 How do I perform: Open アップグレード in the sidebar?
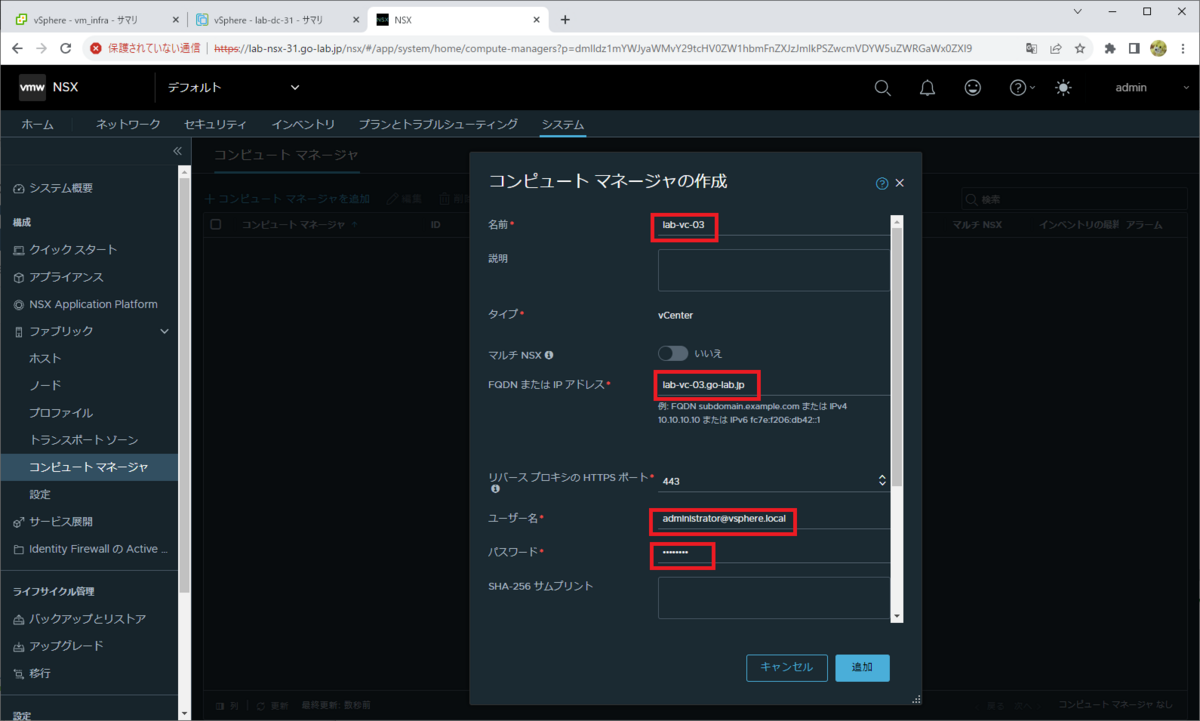click(x=65, y=646)
